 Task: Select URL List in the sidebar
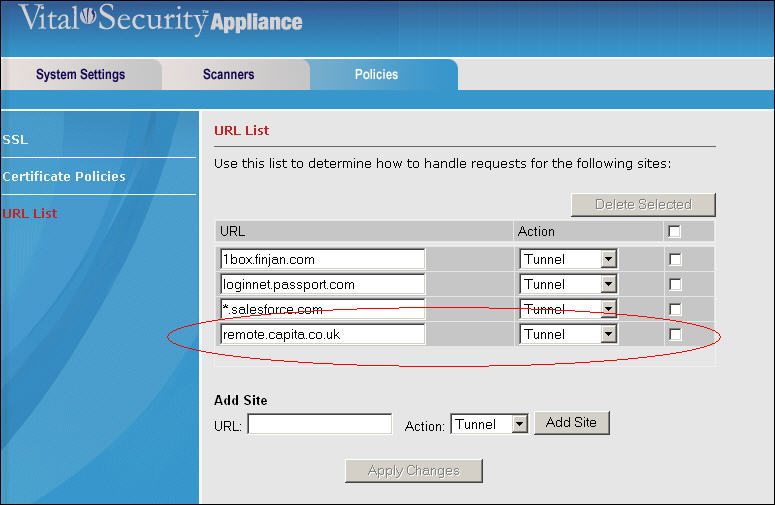pos(30,213)
